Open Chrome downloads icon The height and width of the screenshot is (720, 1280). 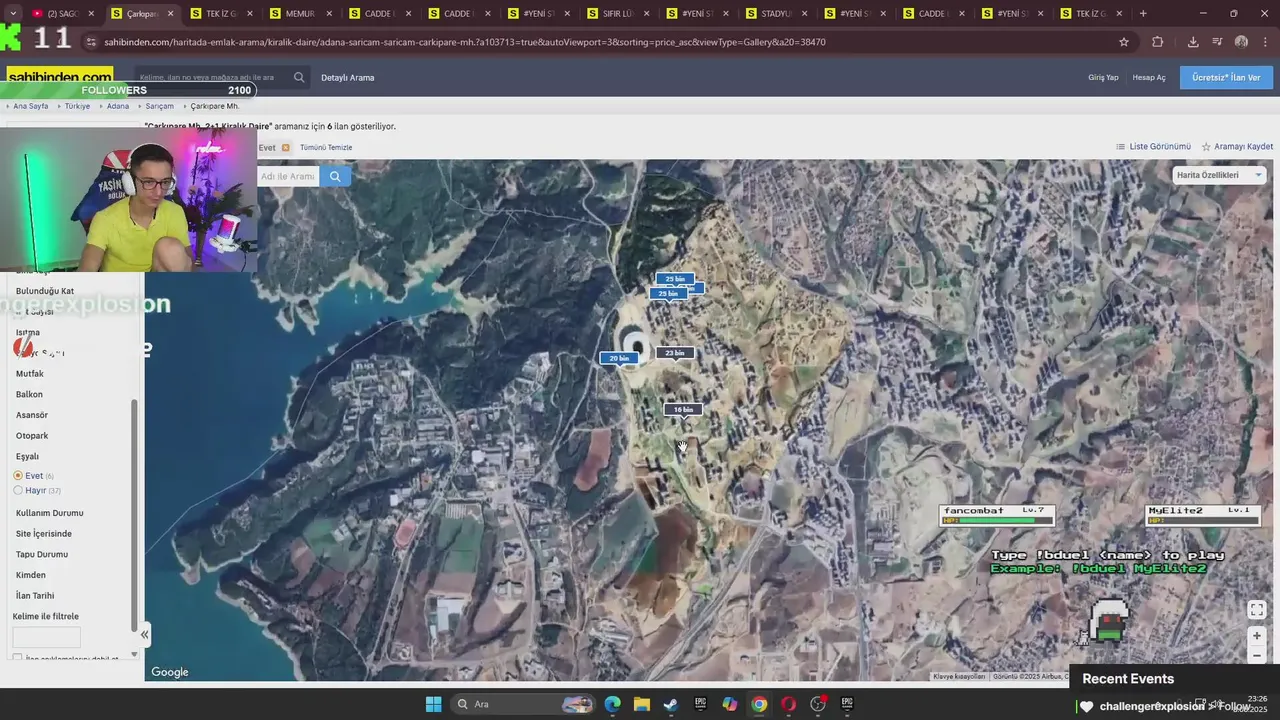1193,42
